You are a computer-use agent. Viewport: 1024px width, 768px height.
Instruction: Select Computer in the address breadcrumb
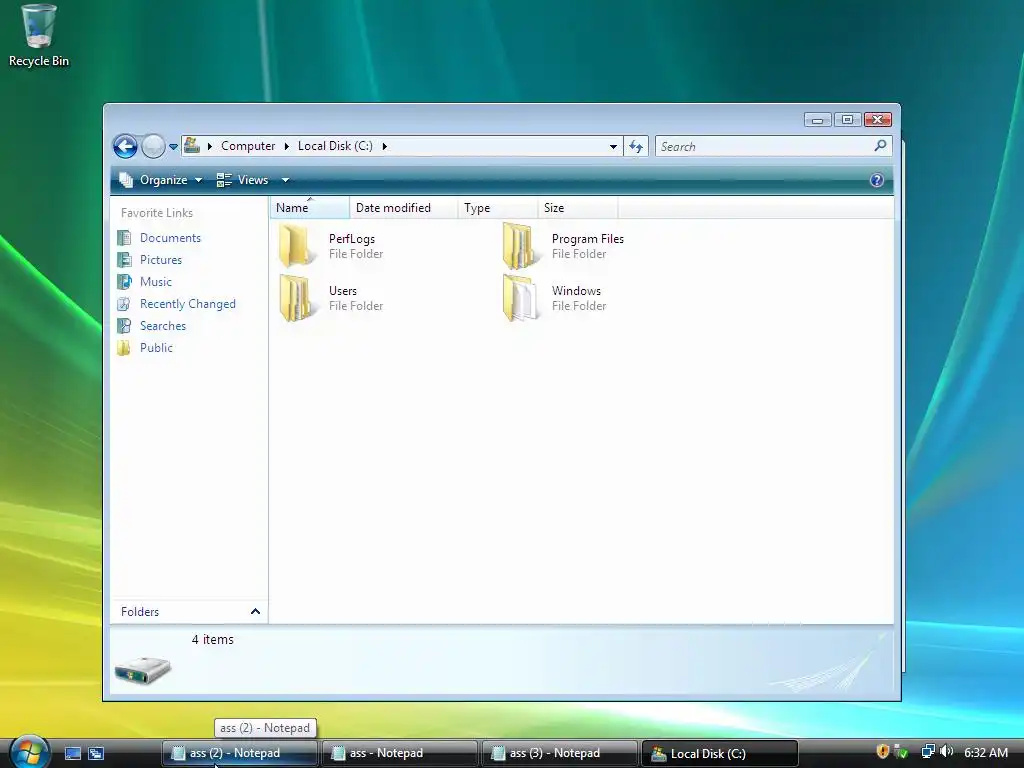248,146
